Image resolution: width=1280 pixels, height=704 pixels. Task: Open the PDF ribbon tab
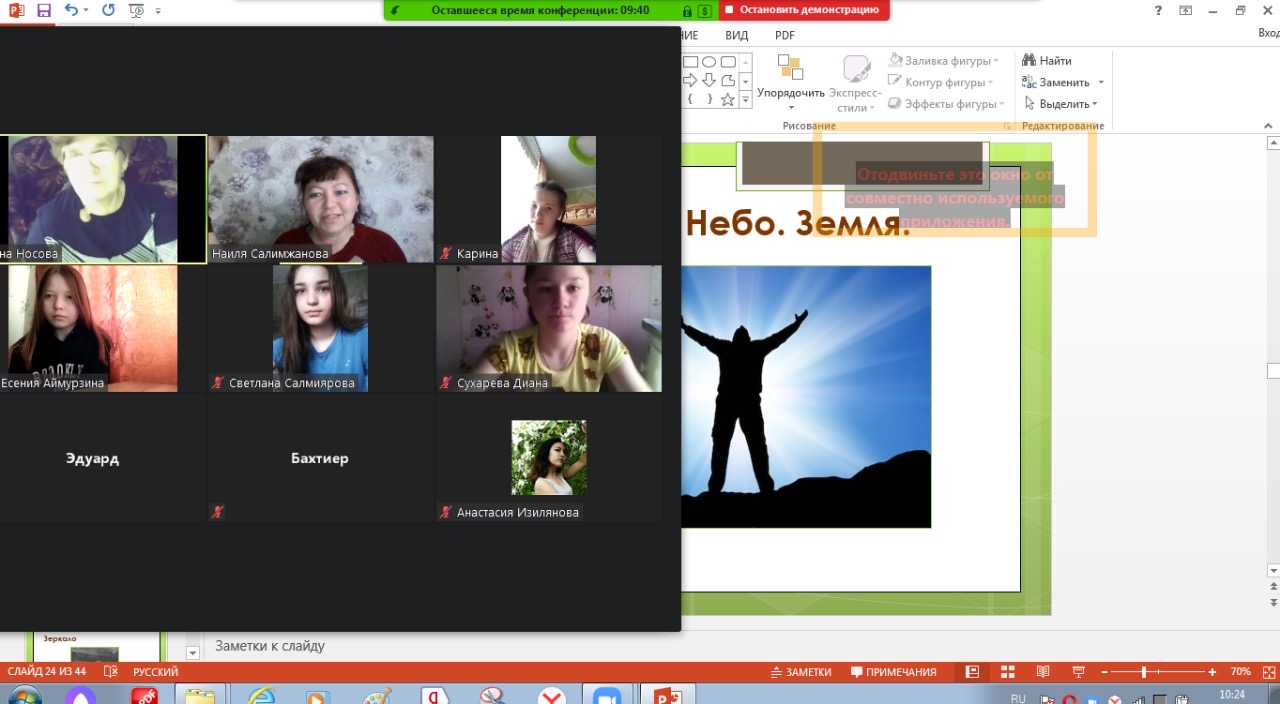[785, 35]
